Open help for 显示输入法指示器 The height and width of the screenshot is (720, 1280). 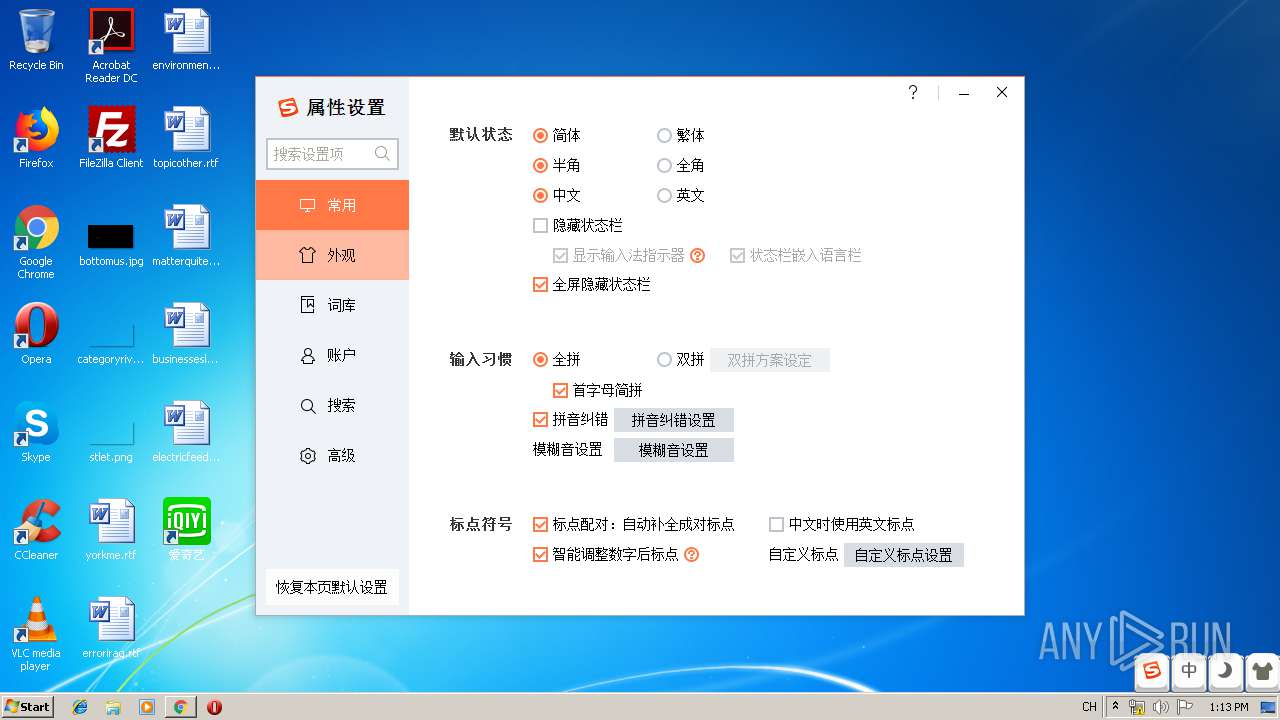click(698, 255)
